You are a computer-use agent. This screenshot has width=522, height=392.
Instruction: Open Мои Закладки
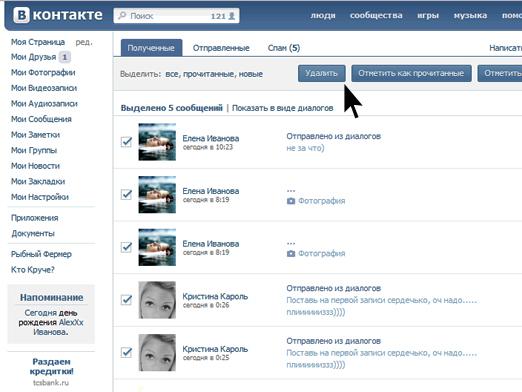[38, 182]
